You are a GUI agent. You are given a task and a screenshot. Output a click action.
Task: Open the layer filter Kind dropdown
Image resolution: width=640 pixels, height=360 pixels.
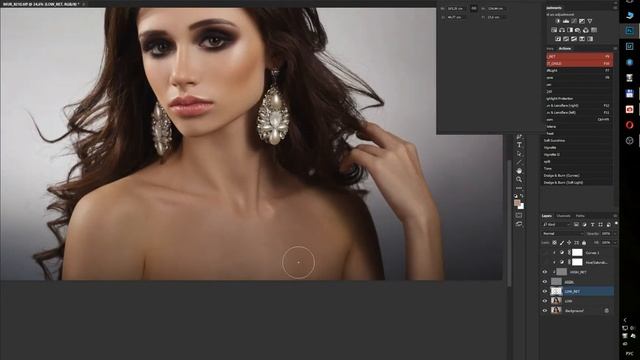pos(557,224)
